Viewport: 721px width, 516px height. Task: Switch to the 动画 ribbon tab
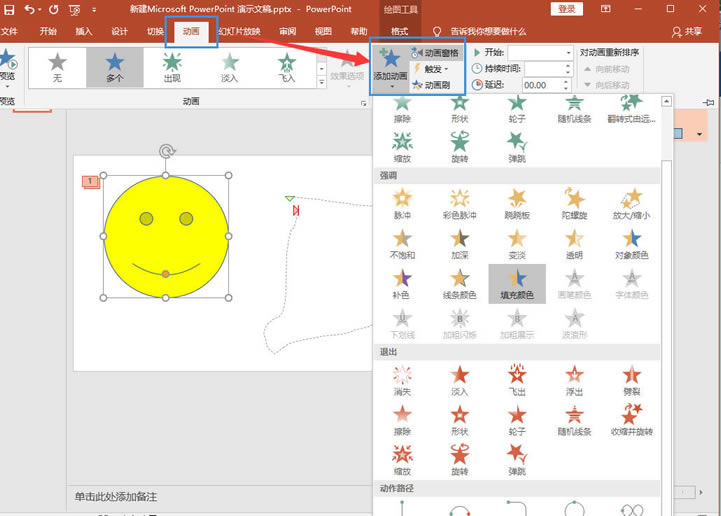pos(191,31)
